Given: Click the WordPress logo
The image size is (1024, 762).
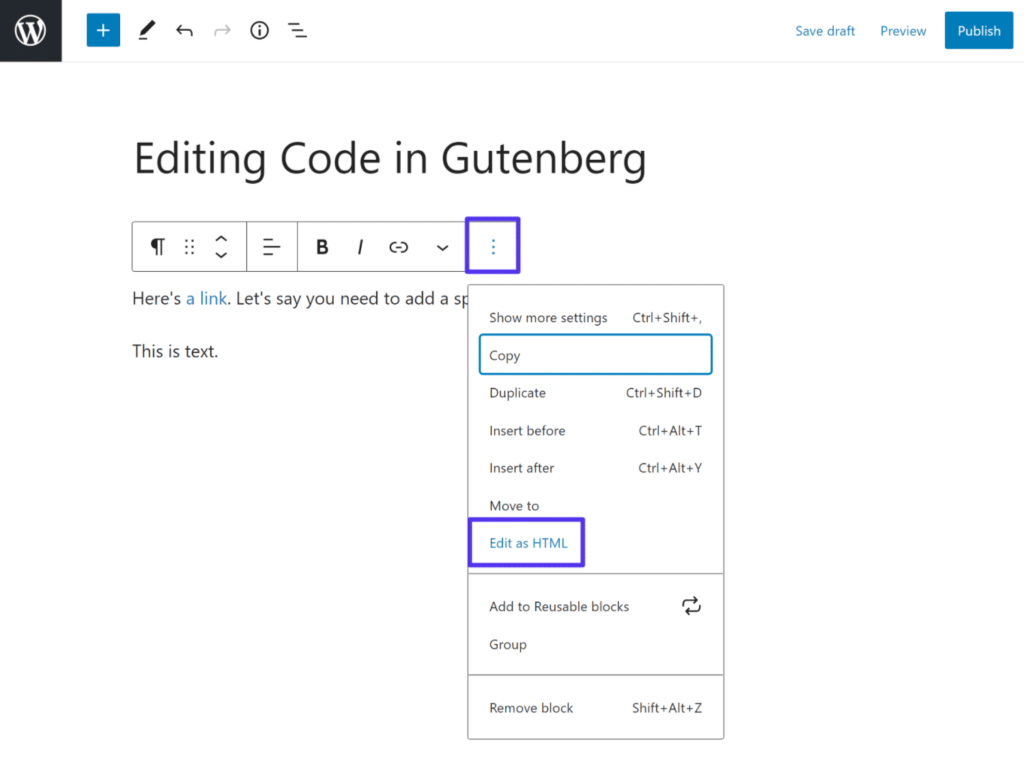Looking at the screenshot, I should [30, 30].
